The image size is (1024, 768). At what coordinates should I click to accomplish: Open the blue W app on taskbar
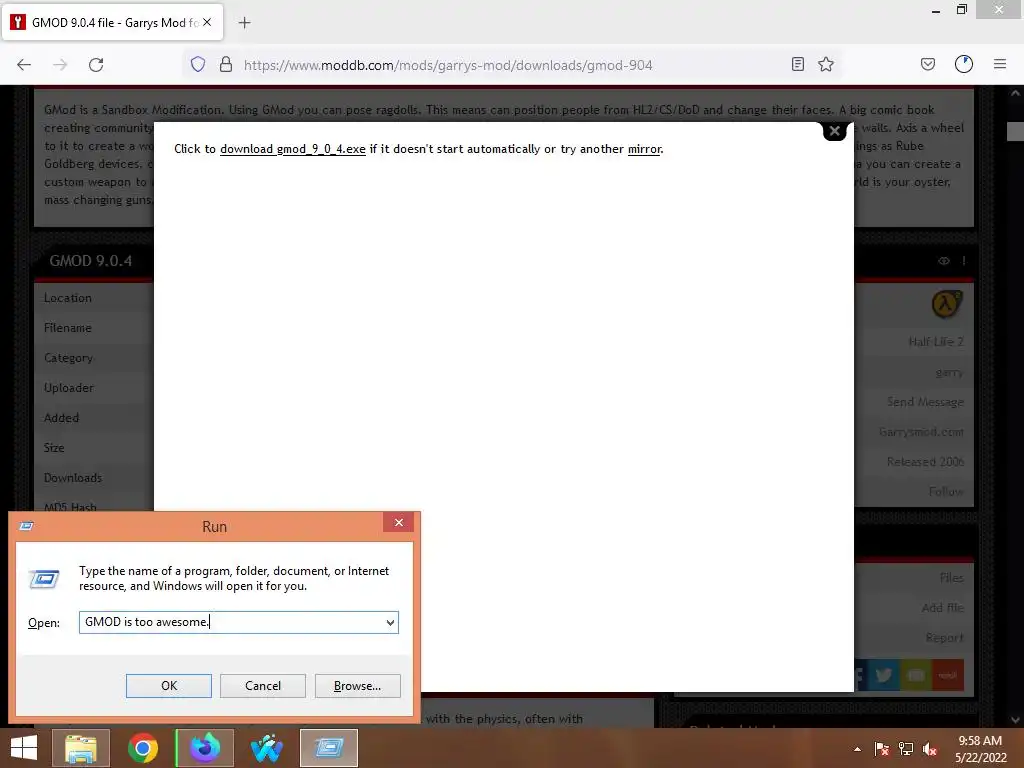tap(266, 748)
